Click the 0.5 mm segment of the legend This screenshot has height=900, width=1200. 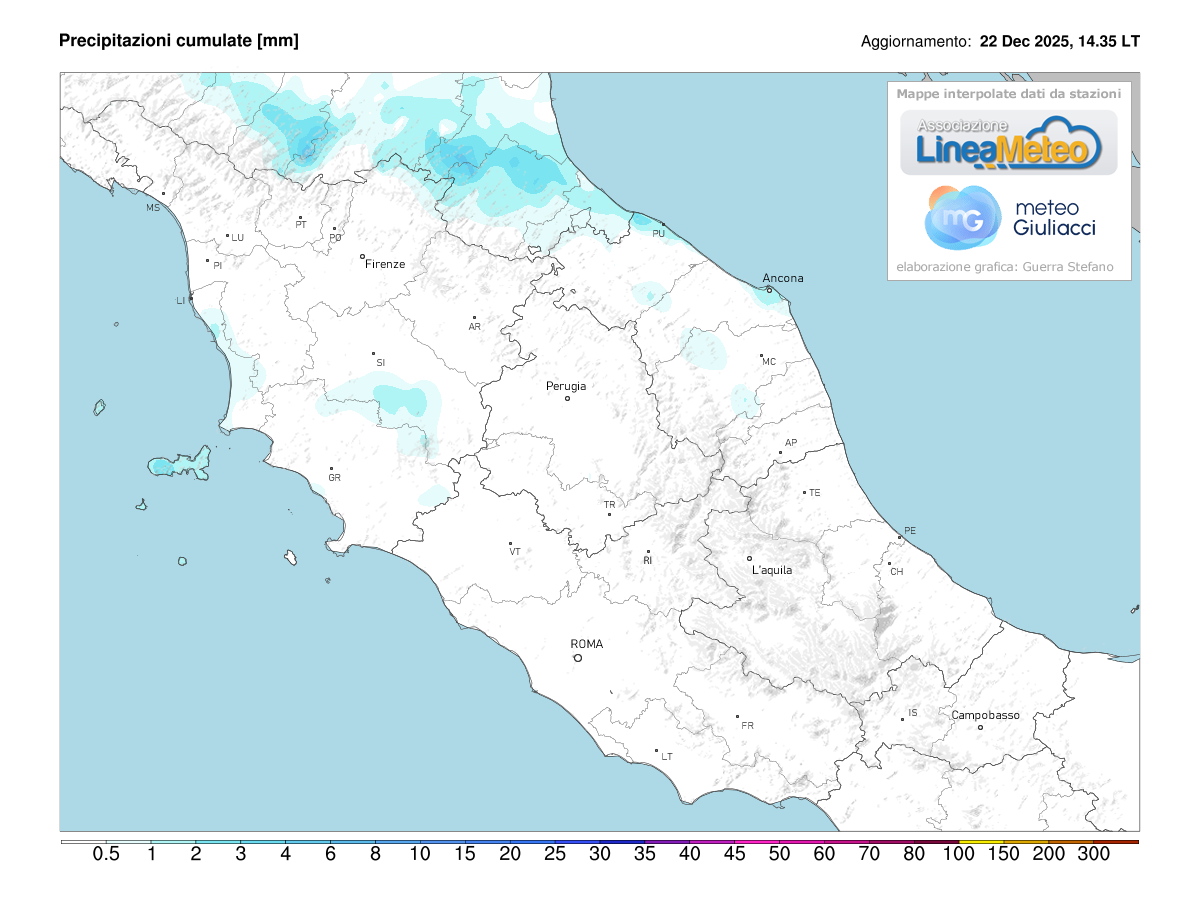pos(105,855)
